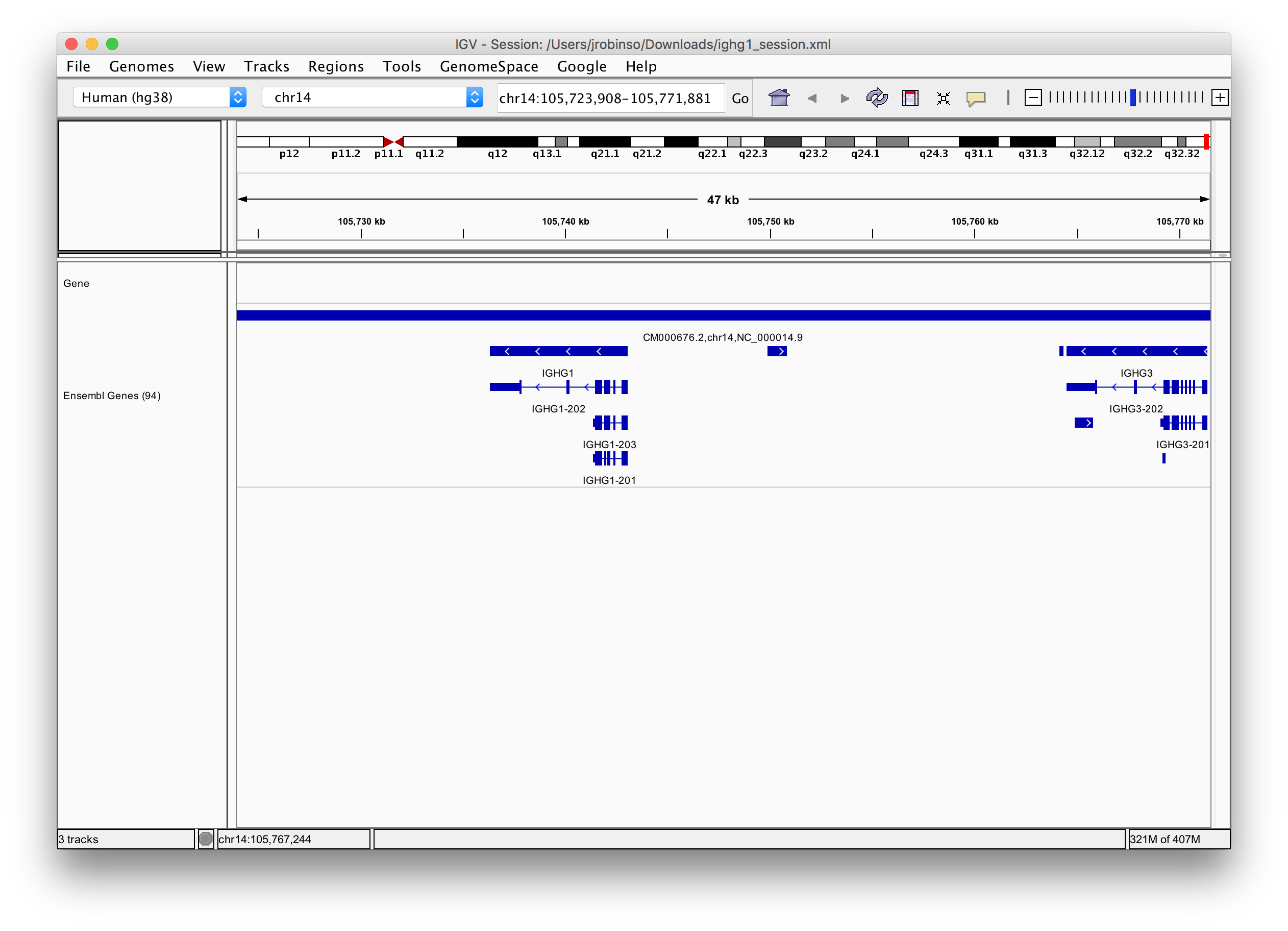1288x931 pixels.
Task: Open the View menu
Action: click(209, 66)
